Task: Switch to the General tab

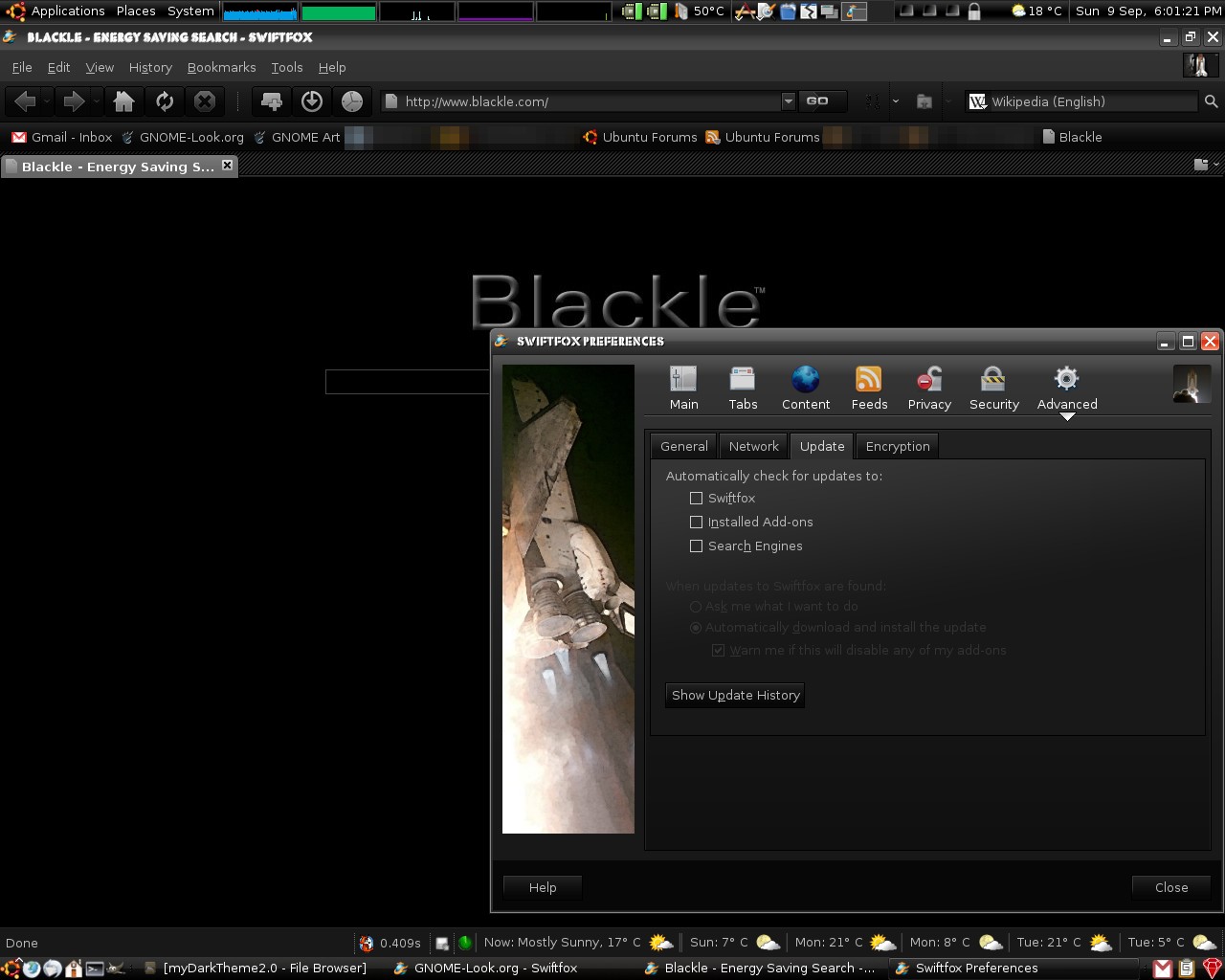Action: tap(684, 446)
